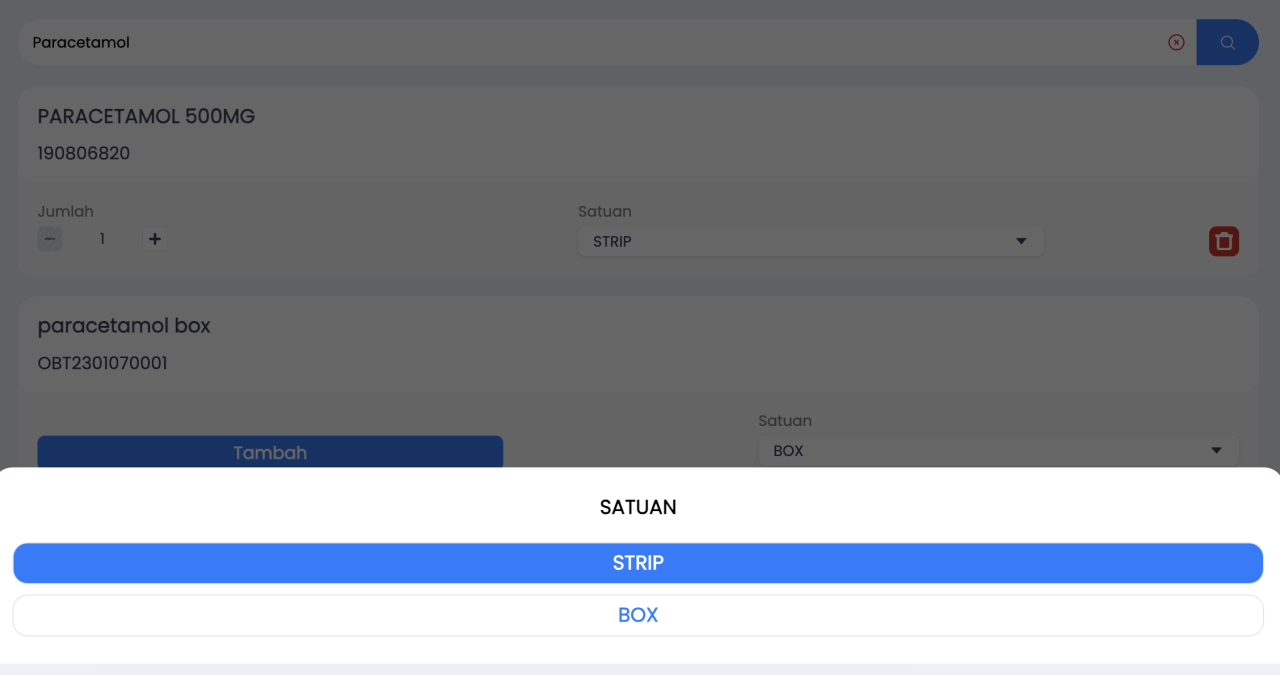
Task: Click the arrow icon on STRIP selector
Action: (x=1021, y=241)
